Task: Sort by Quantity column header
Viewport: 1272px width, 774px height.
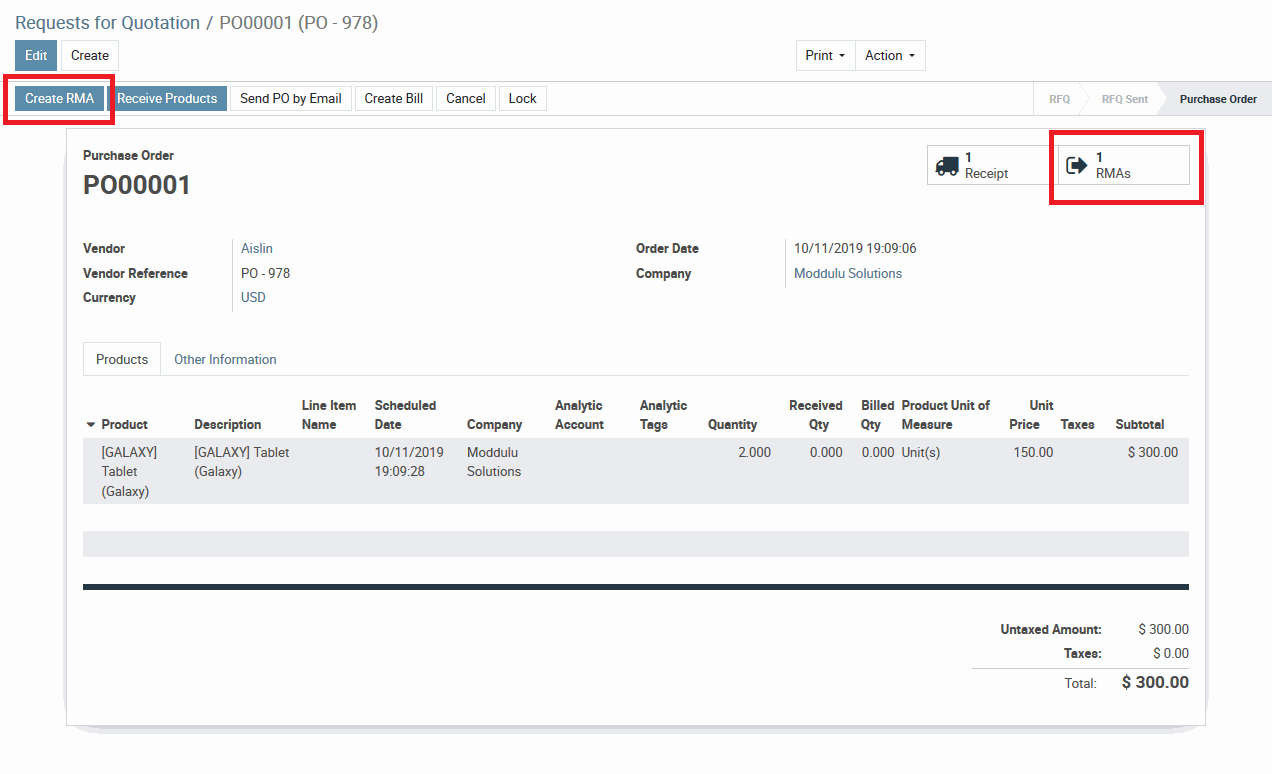Action: click(x=733, y=425)
